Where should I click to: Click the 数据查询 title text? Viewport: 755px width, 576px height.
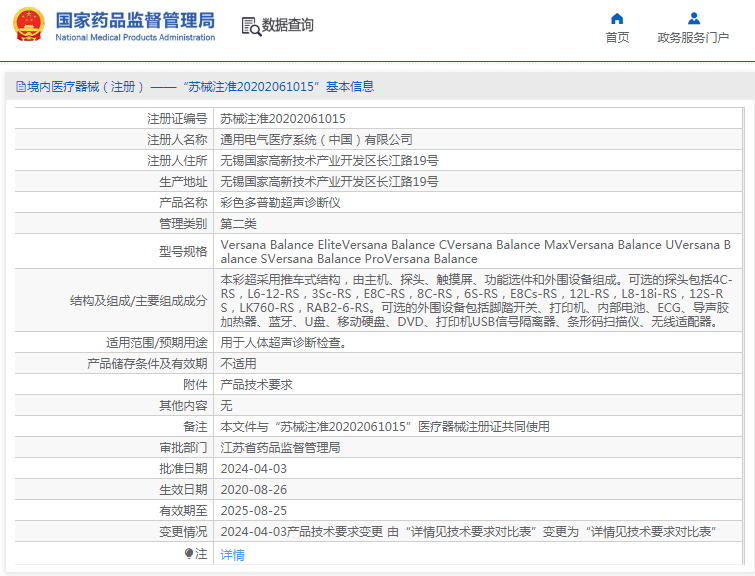(x=287, y=25)
